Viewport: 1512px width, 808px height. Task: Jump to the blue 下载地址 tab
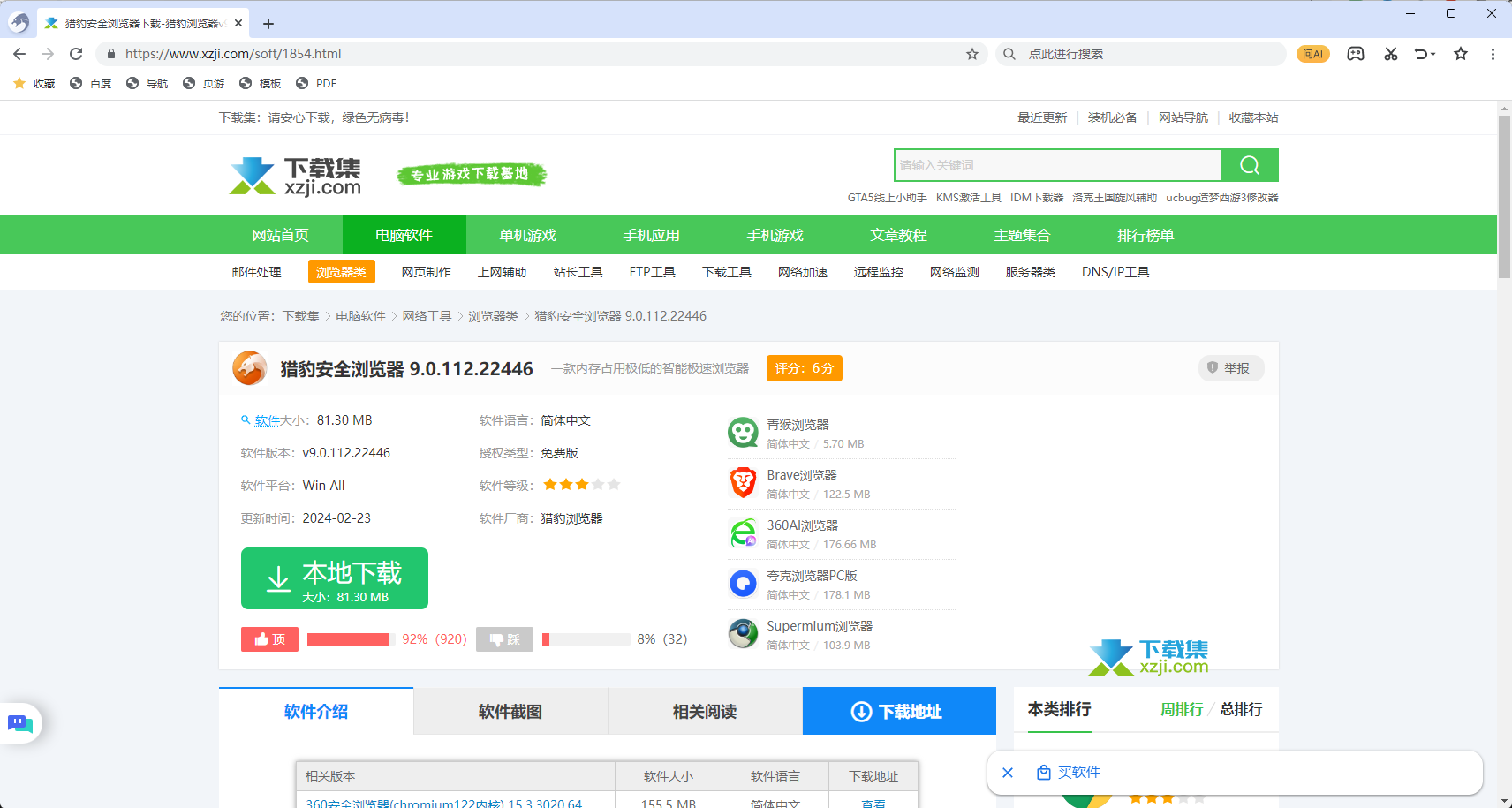coord(899,712)
